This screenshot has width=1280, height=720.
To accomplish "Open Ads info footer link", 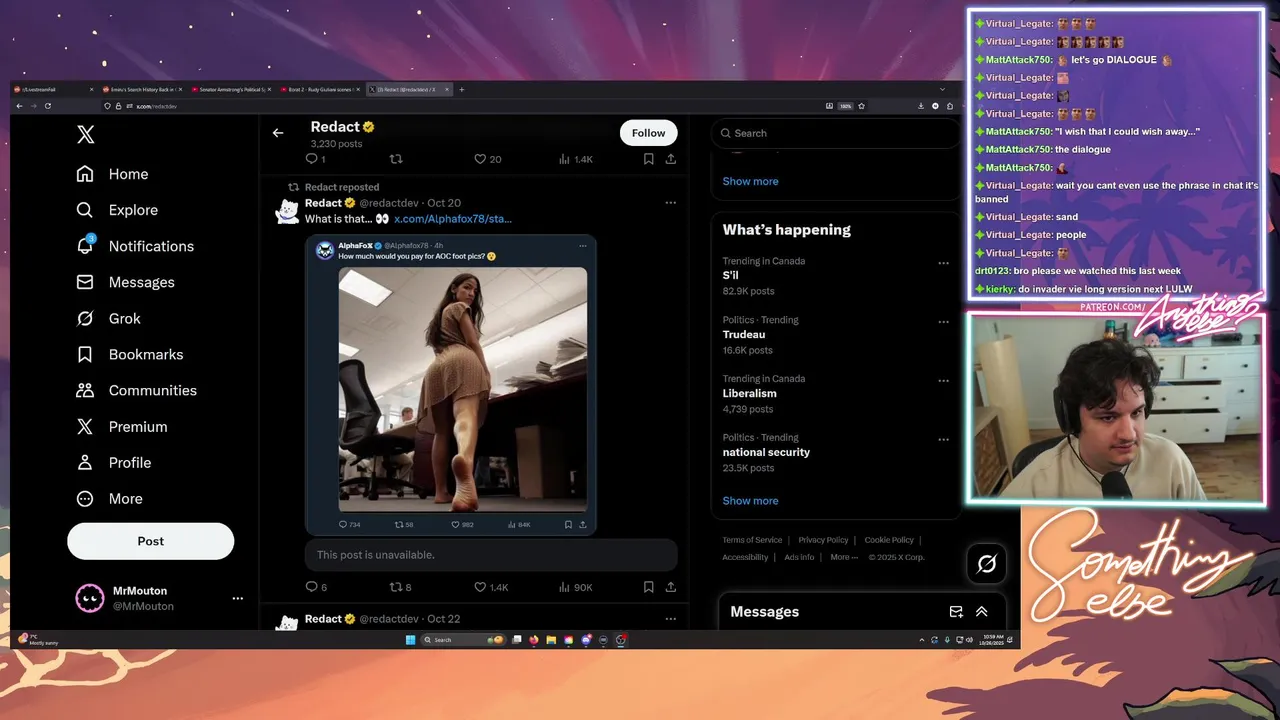I will coord(799,557).
